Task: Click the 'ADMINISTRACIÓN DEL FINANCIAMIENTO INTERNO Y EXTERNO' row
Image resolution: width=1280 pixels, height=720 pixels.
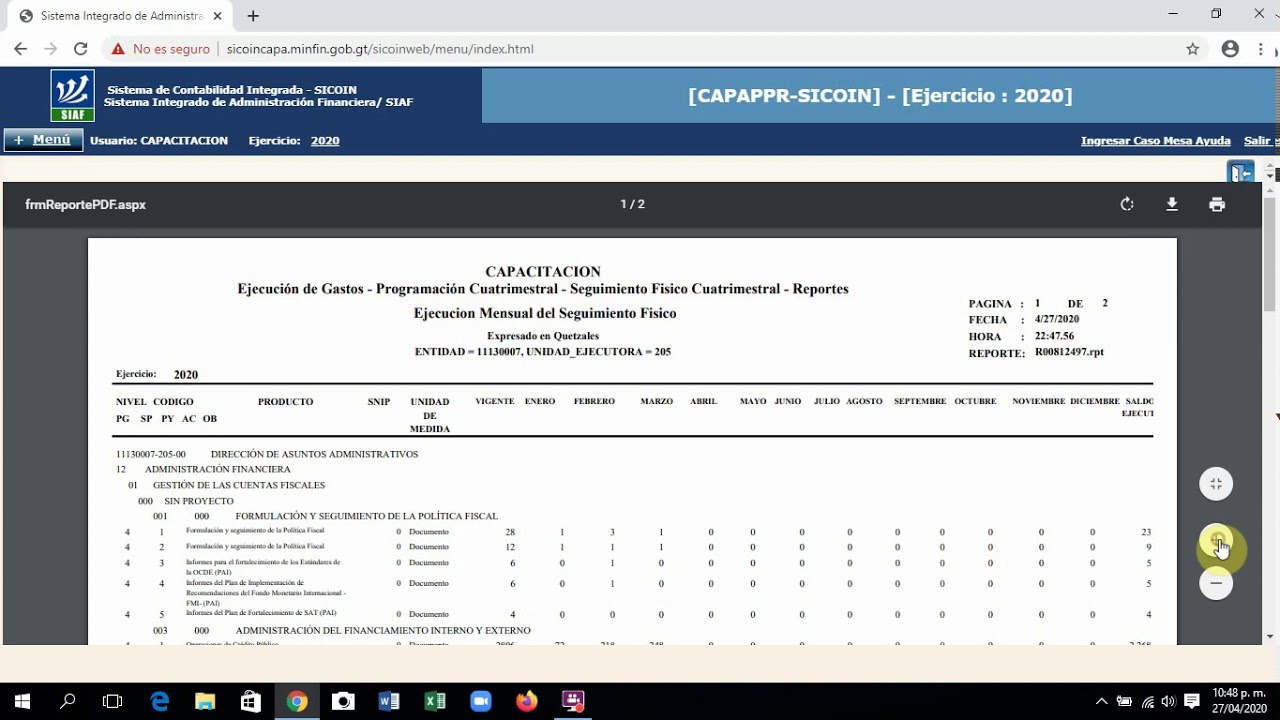Action: tap(342, 630)
